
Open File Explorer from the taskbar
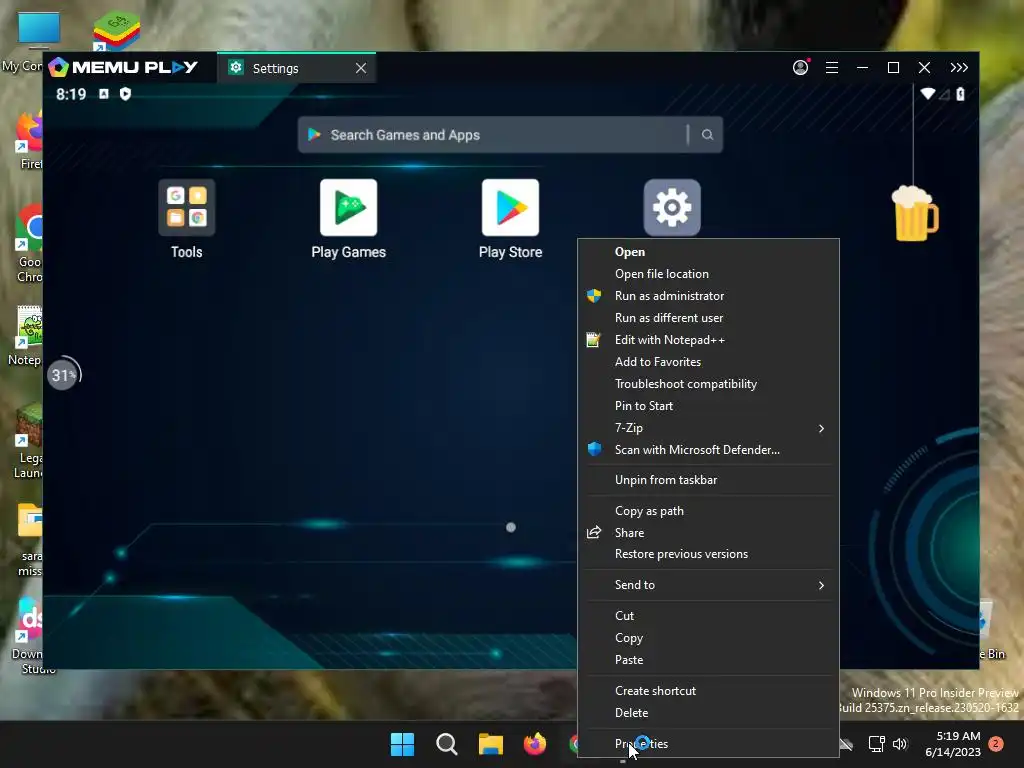[490, 744]
